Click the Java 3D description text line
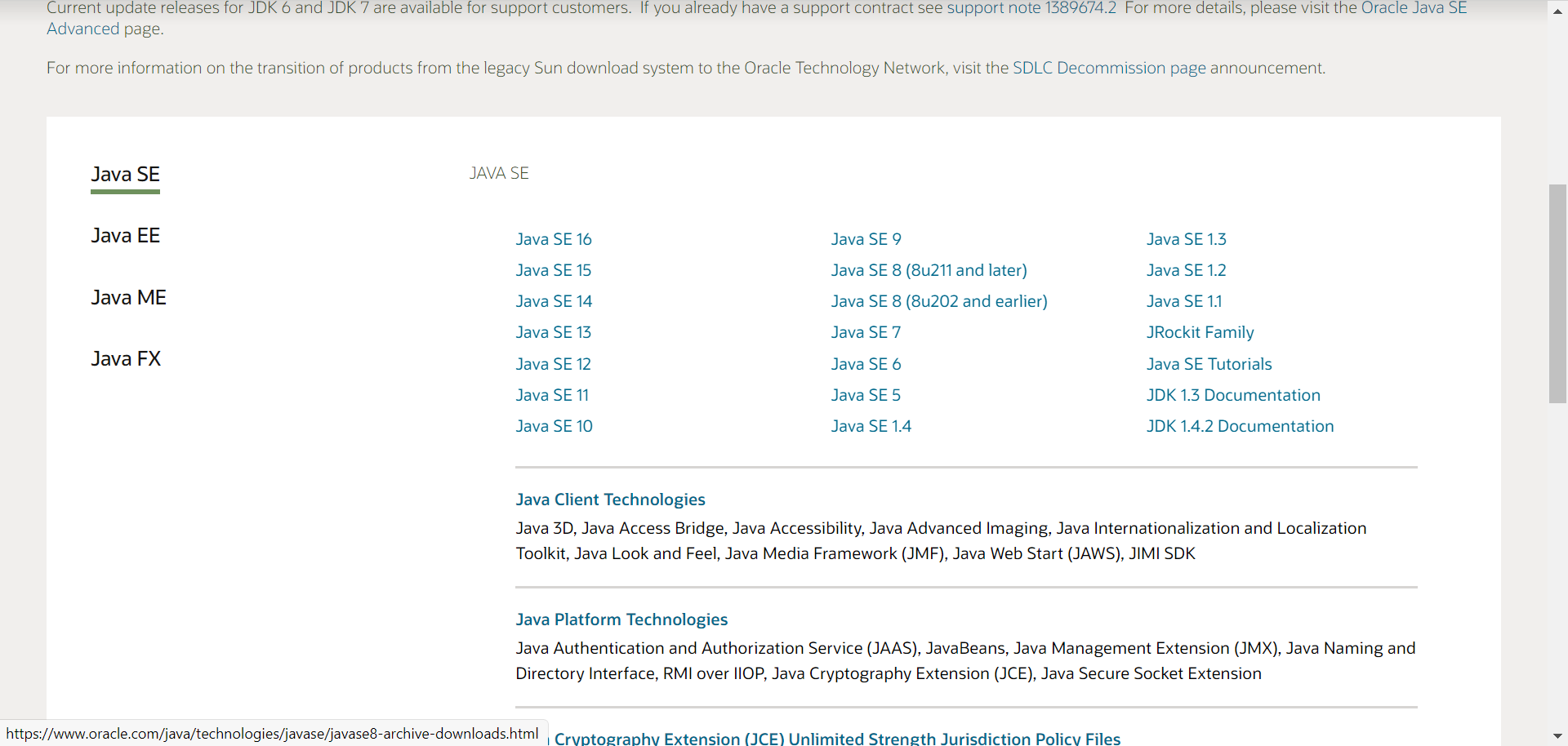 (x=941, y=528)
